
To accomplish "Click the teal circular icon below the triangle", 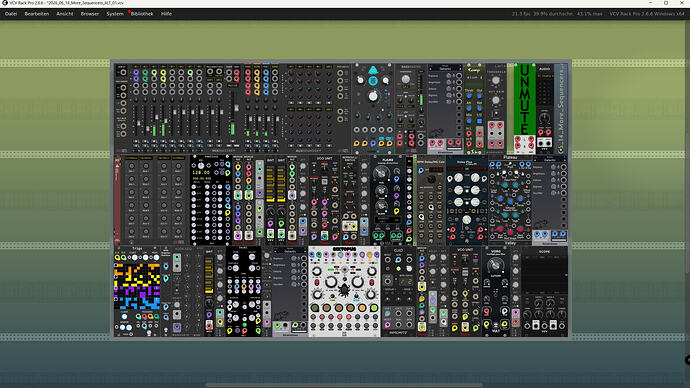I will click(373, 81).
